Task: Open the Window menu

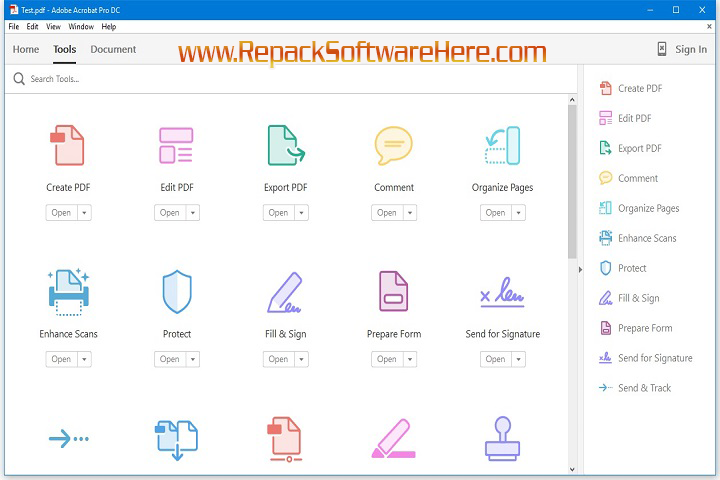Action: (81, 27)
